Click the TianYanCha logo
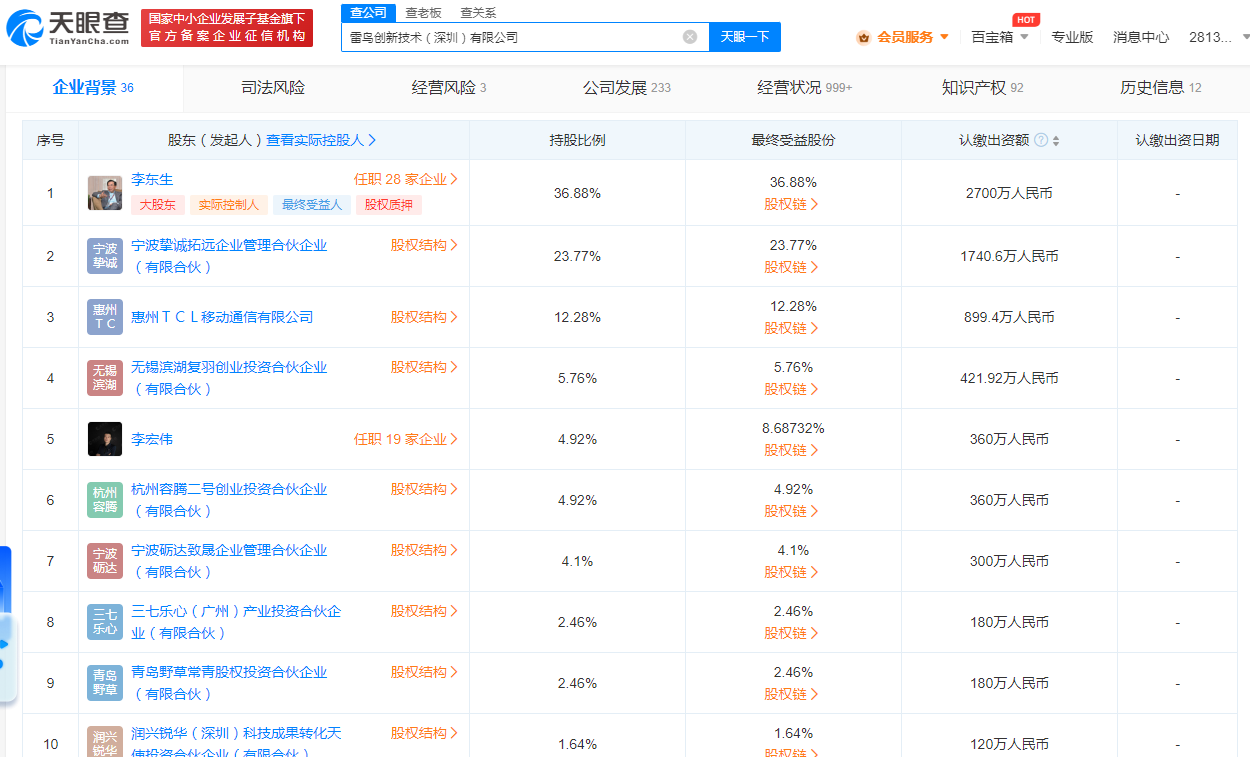1250x757 pixels. click(x=66, y=28)
